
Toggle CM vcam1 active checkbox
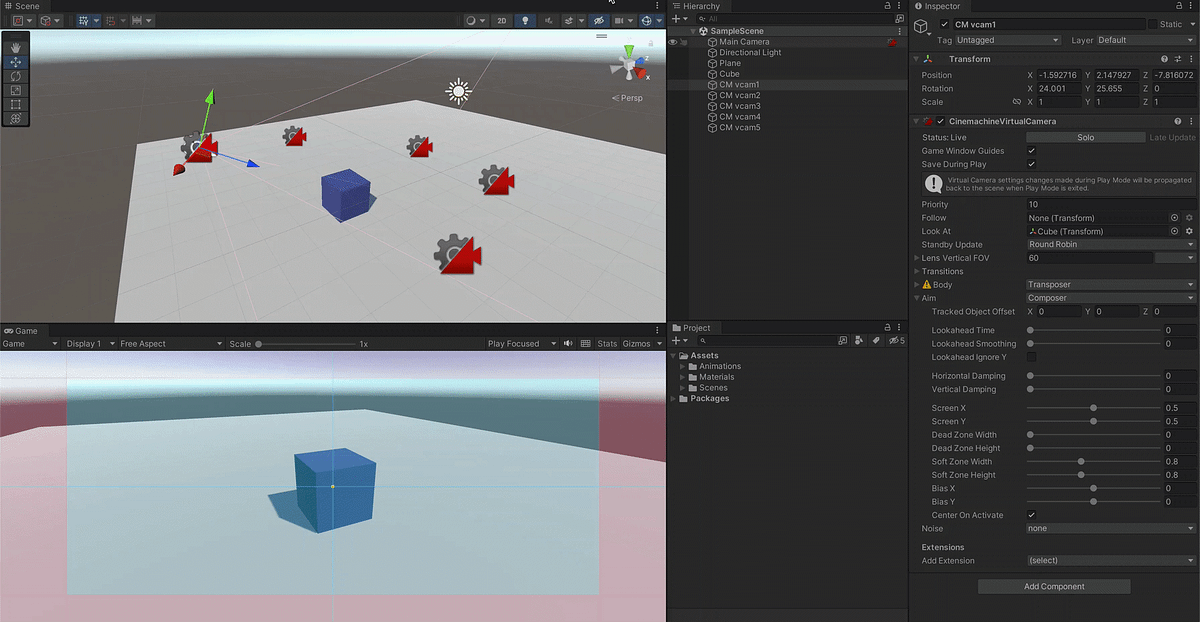point(945,24)
